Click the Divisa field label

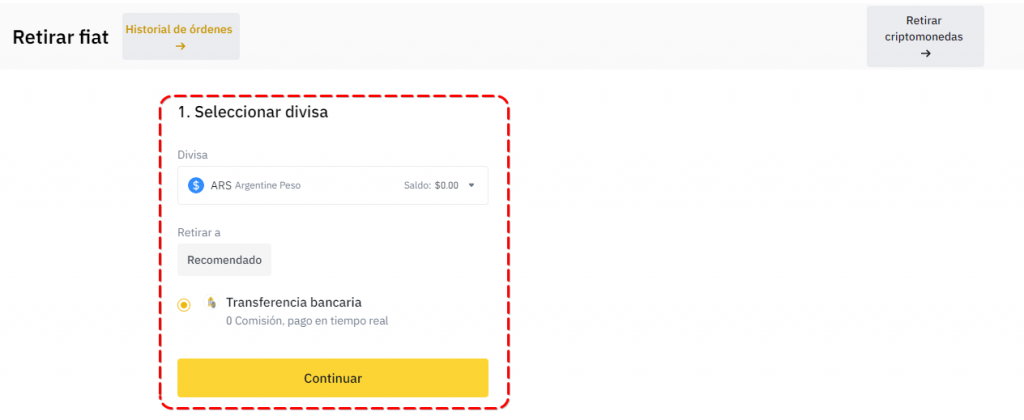click(192, 155)
